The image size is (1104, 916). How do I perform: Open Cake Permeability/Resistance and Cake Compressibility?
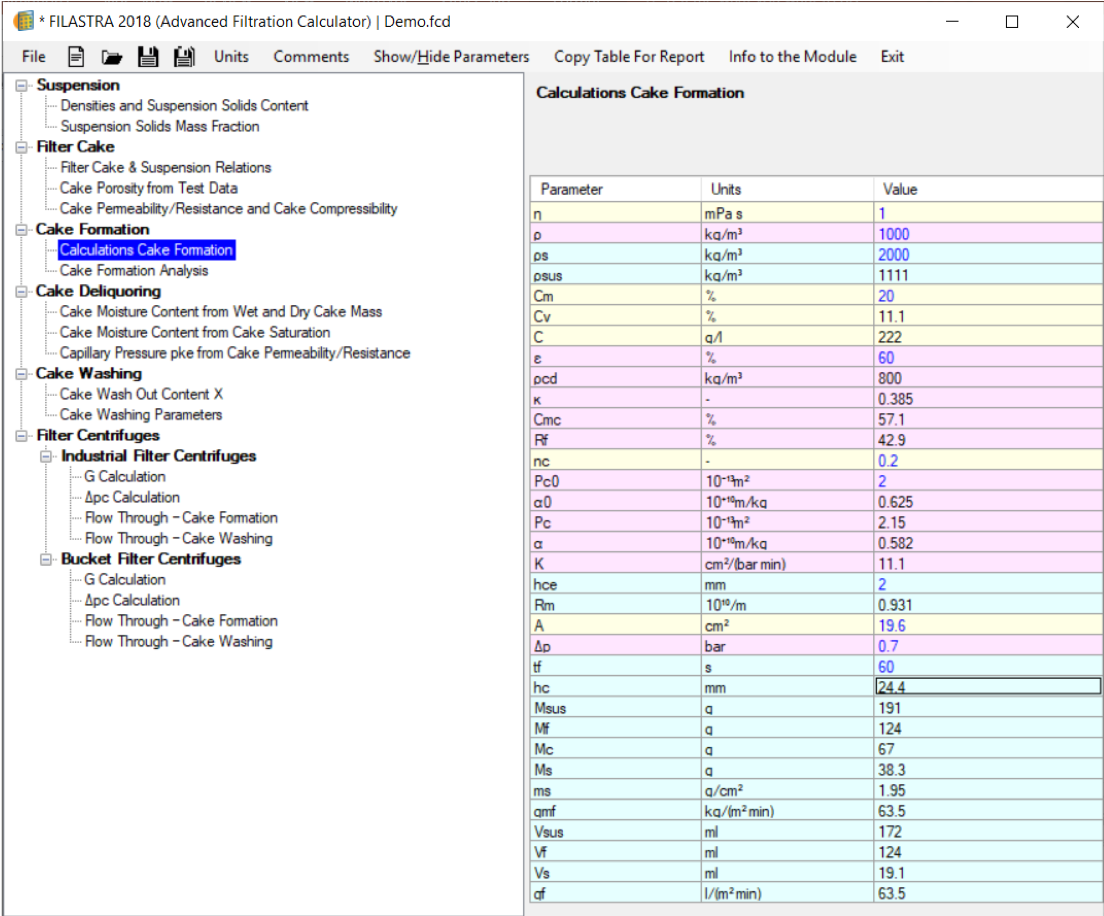pos(228,208)
